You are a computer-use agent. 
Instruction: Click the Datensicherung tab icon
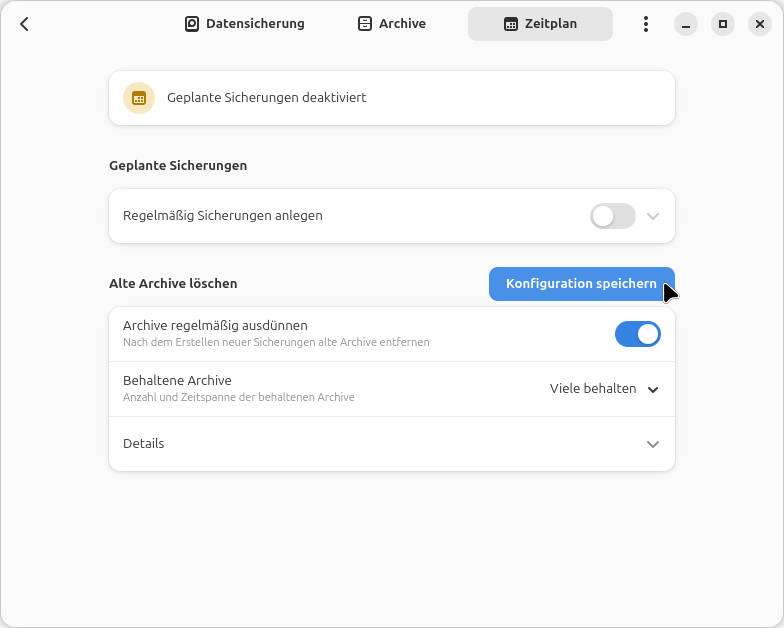point(192,24)
